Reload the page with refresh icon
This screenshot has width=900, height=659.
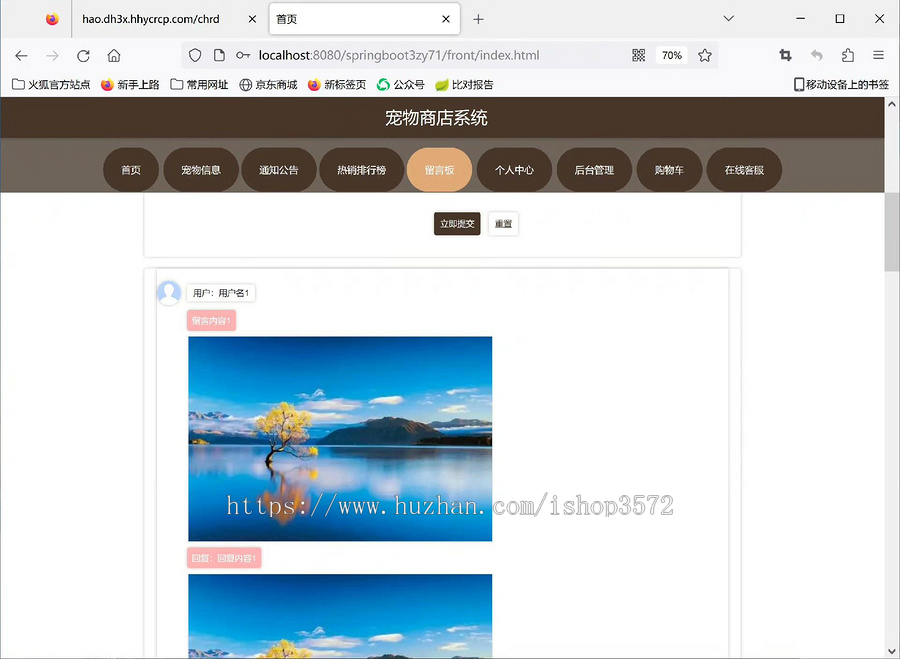click(x=83, y=56)
